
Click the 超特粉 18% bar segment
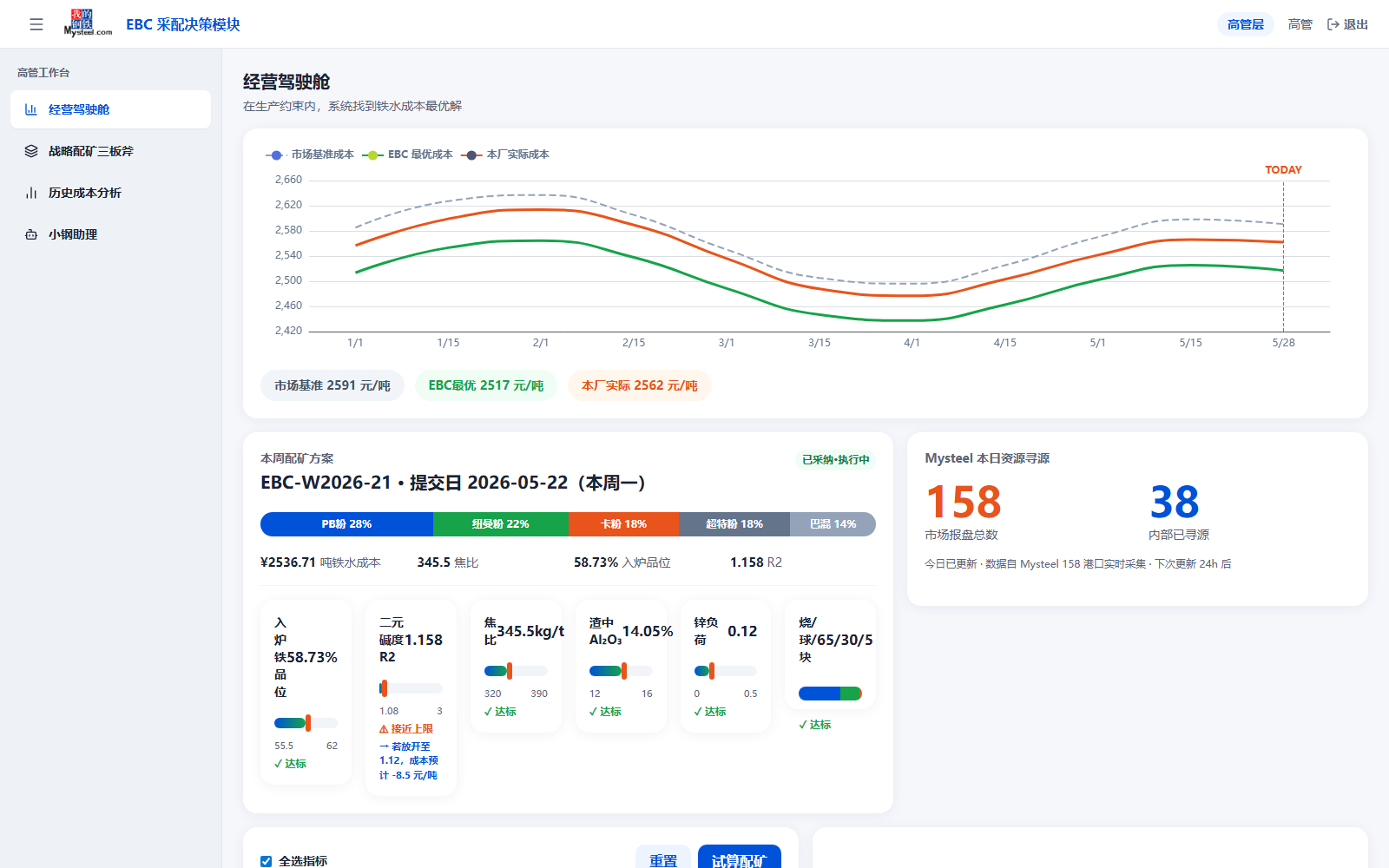734,524
